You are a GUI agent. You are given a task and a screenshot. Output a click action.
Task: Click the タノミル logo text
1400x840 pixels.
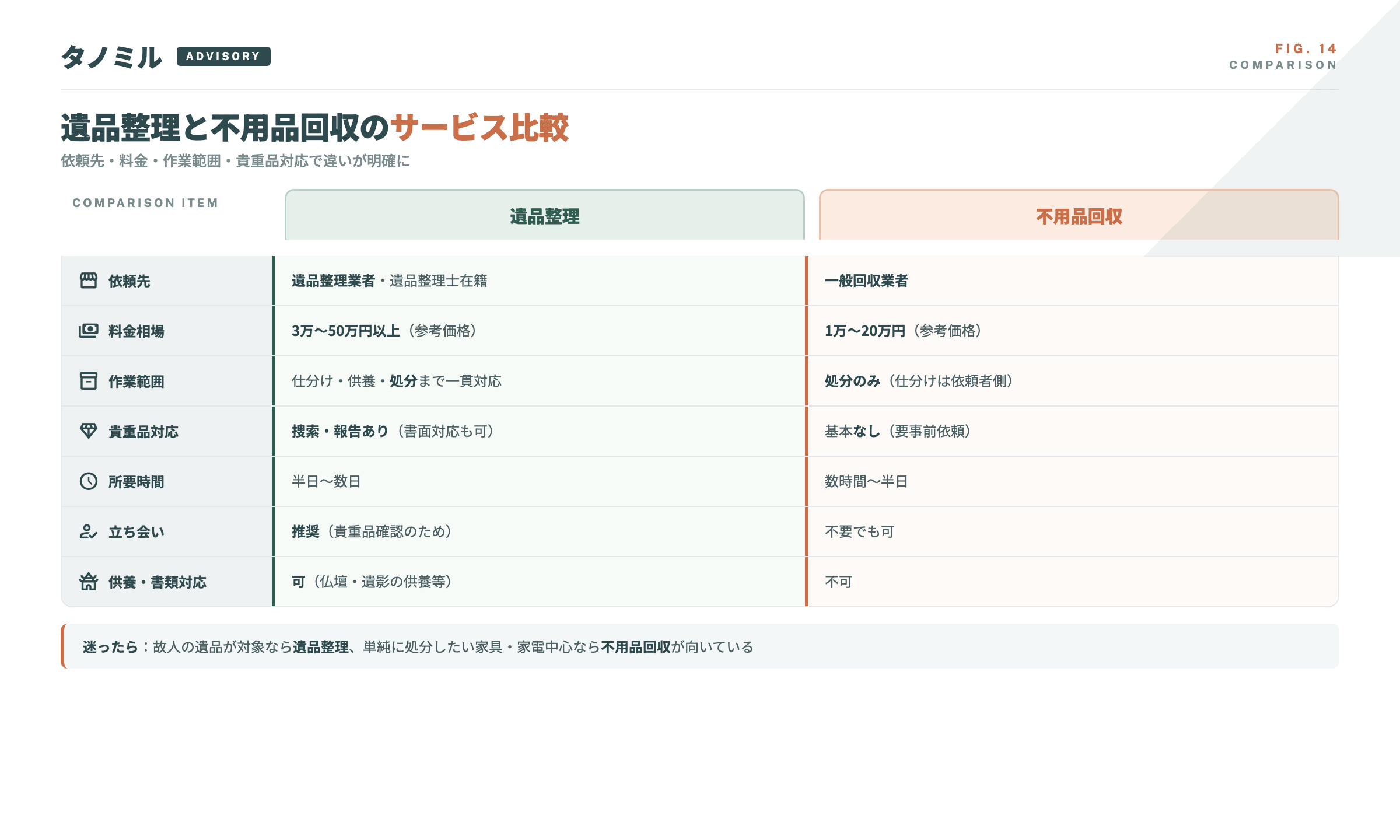click(111, 57)
